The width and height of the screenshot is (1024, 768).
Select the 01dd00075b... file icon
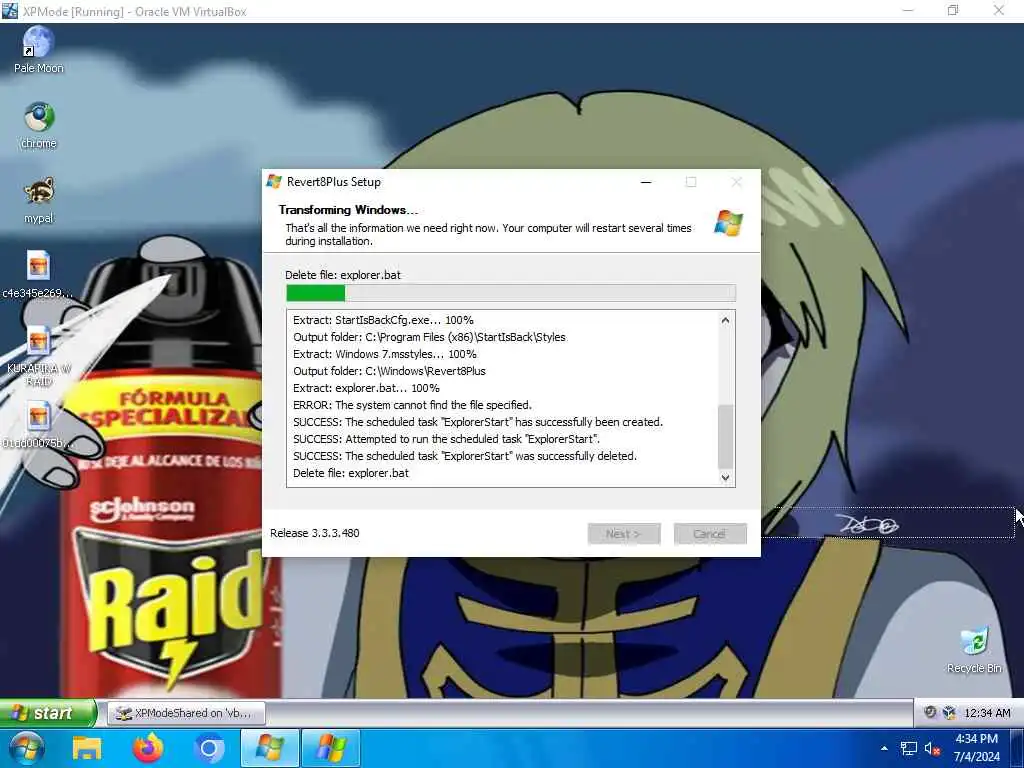[38, 425]
